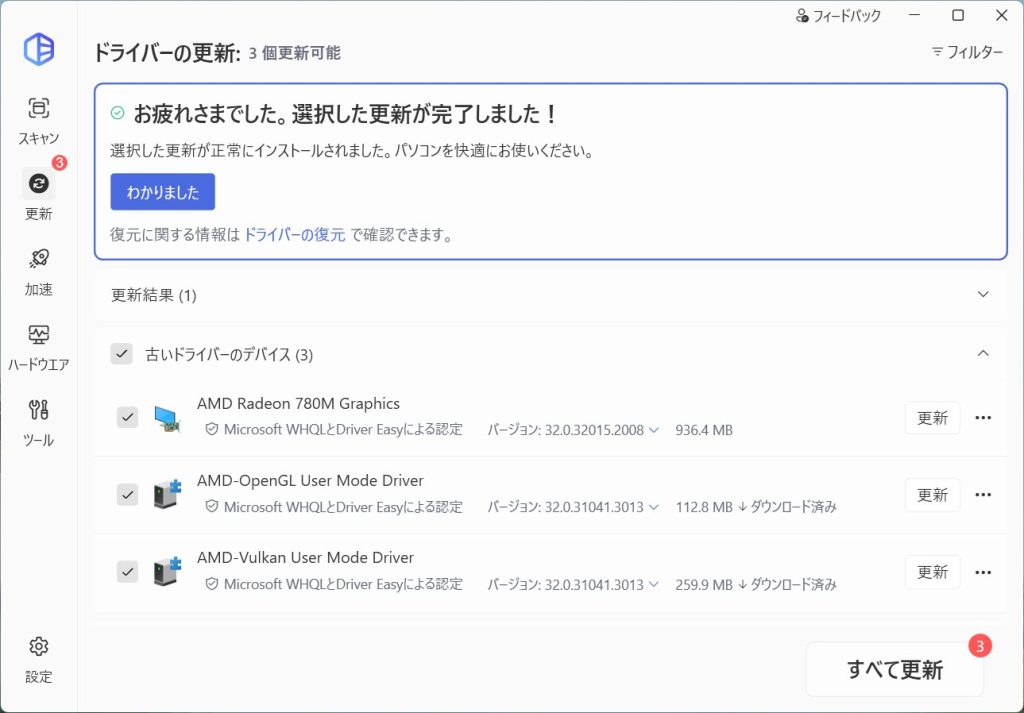Viewport: 1024px width, 713px height.
Task: Click 更新 button for AMD-OpenGL driver
Action: [932, 495]
